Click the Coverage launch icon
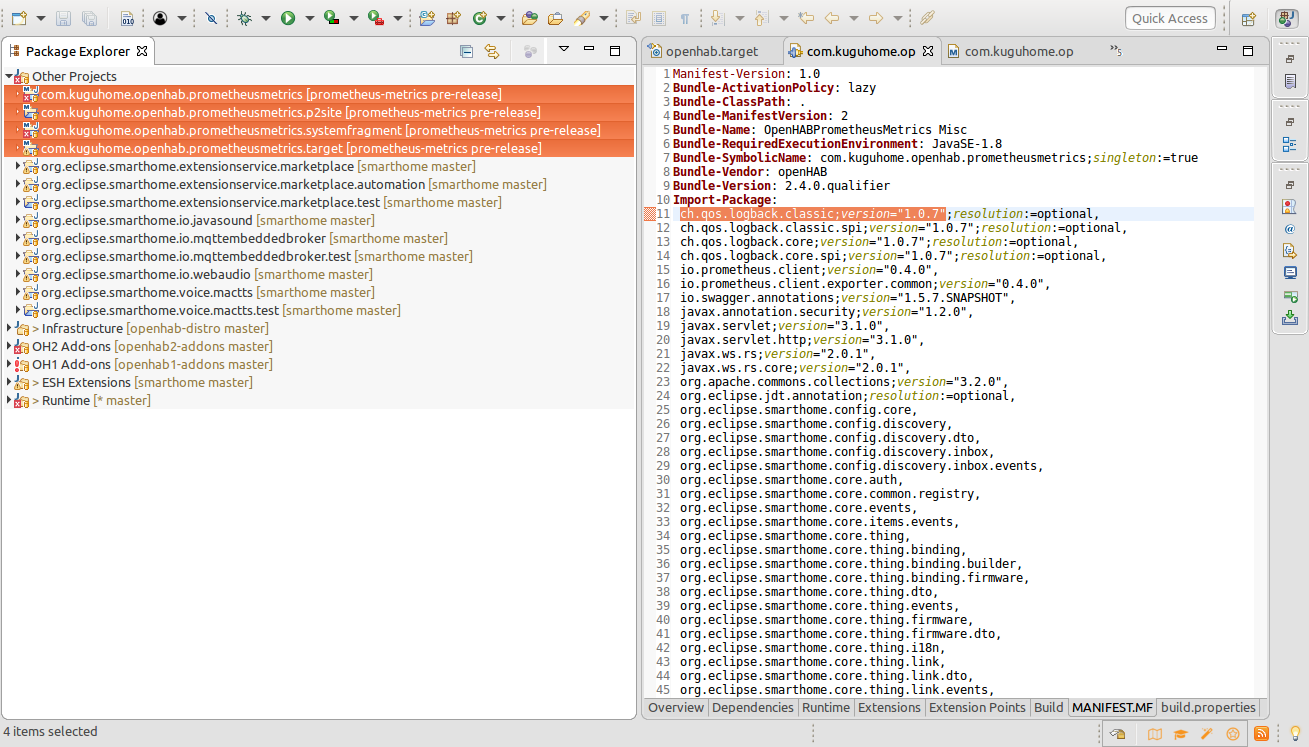 coord(332,18)
